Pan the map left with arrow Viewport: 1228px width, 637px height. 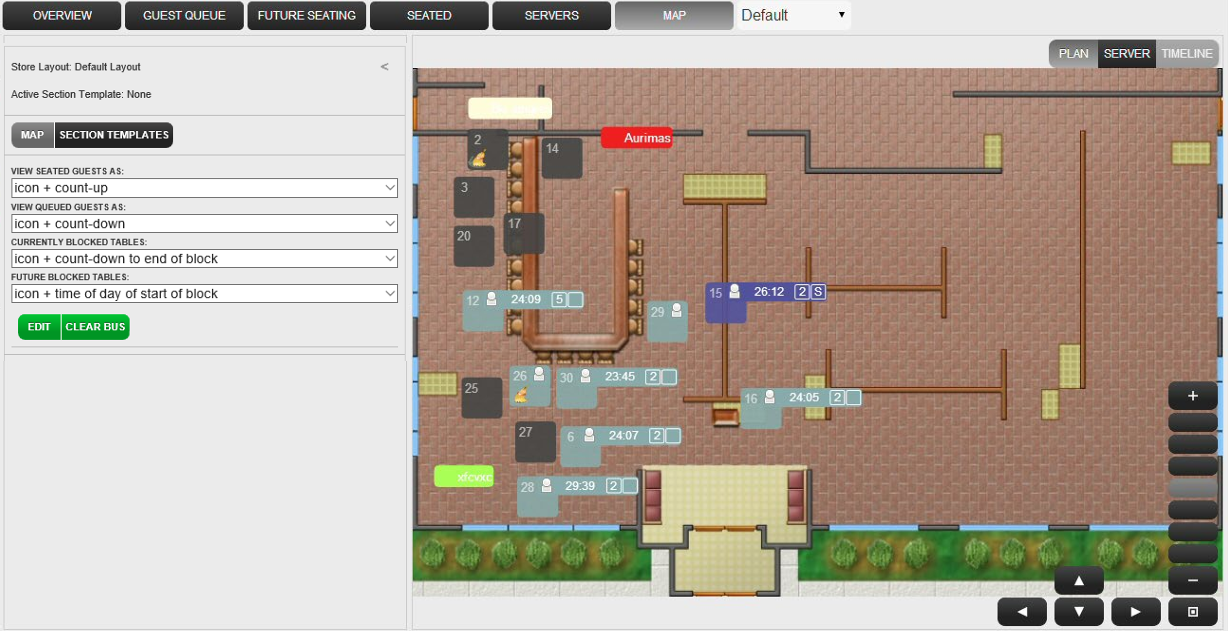[x=1021, y=612]
